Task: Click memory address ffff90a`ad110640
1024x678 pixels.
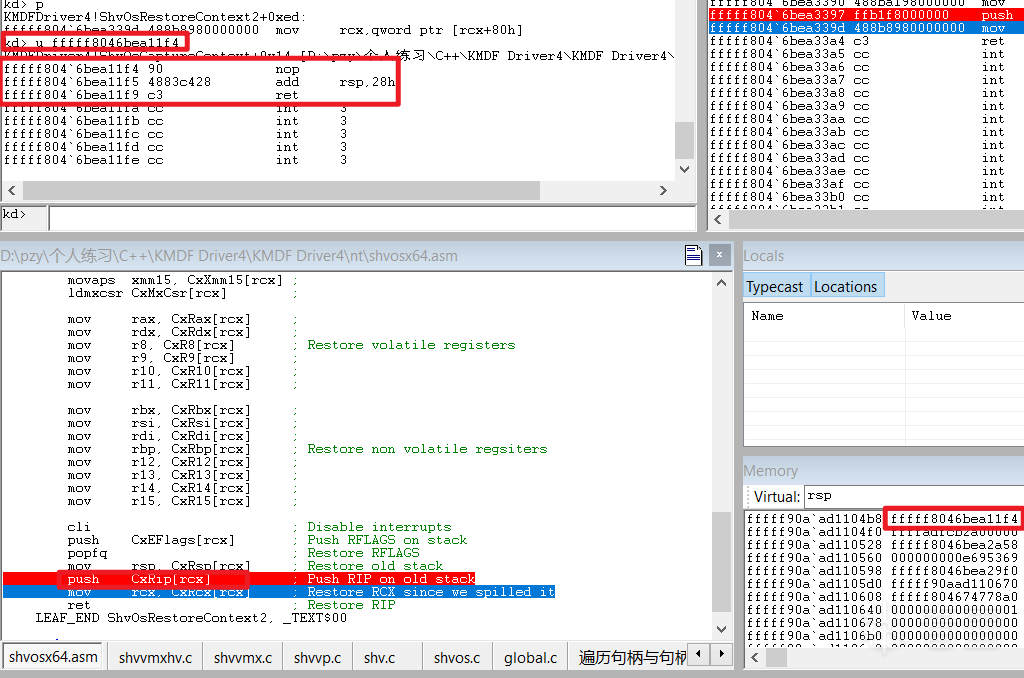Action: 814,610
